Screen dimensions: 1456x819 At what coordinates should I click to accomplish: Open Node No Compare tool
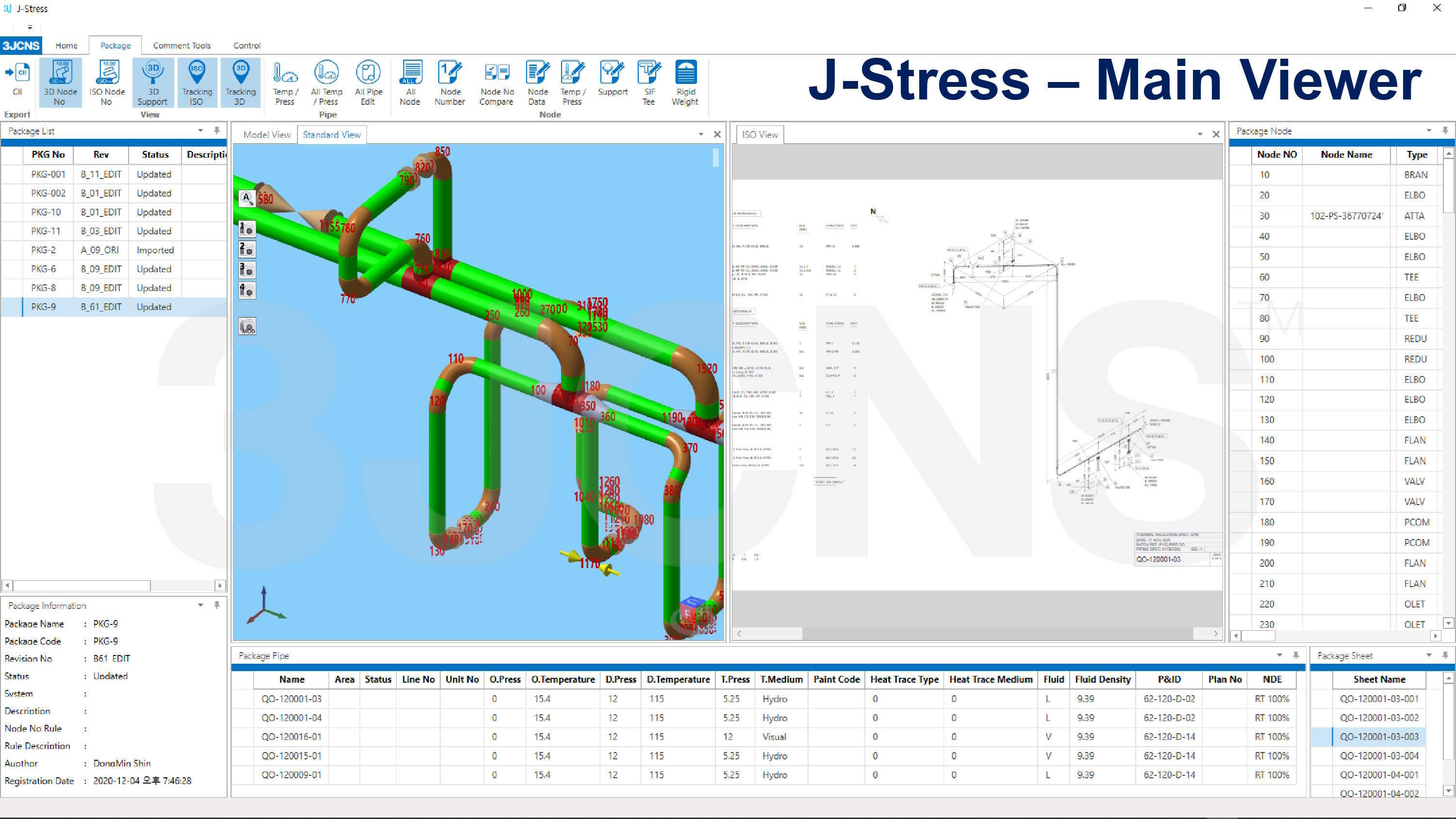[x=497, y=82]
